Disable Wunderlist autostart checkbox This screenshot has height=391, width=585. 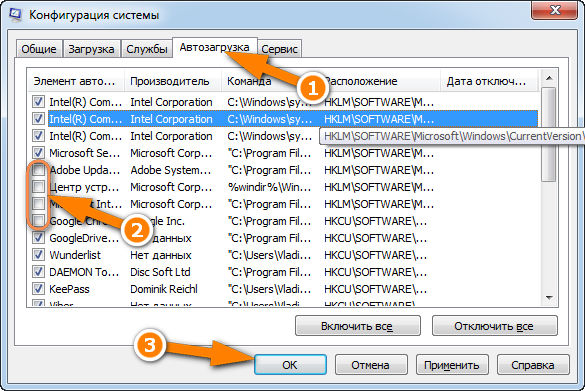coord(38,255)
